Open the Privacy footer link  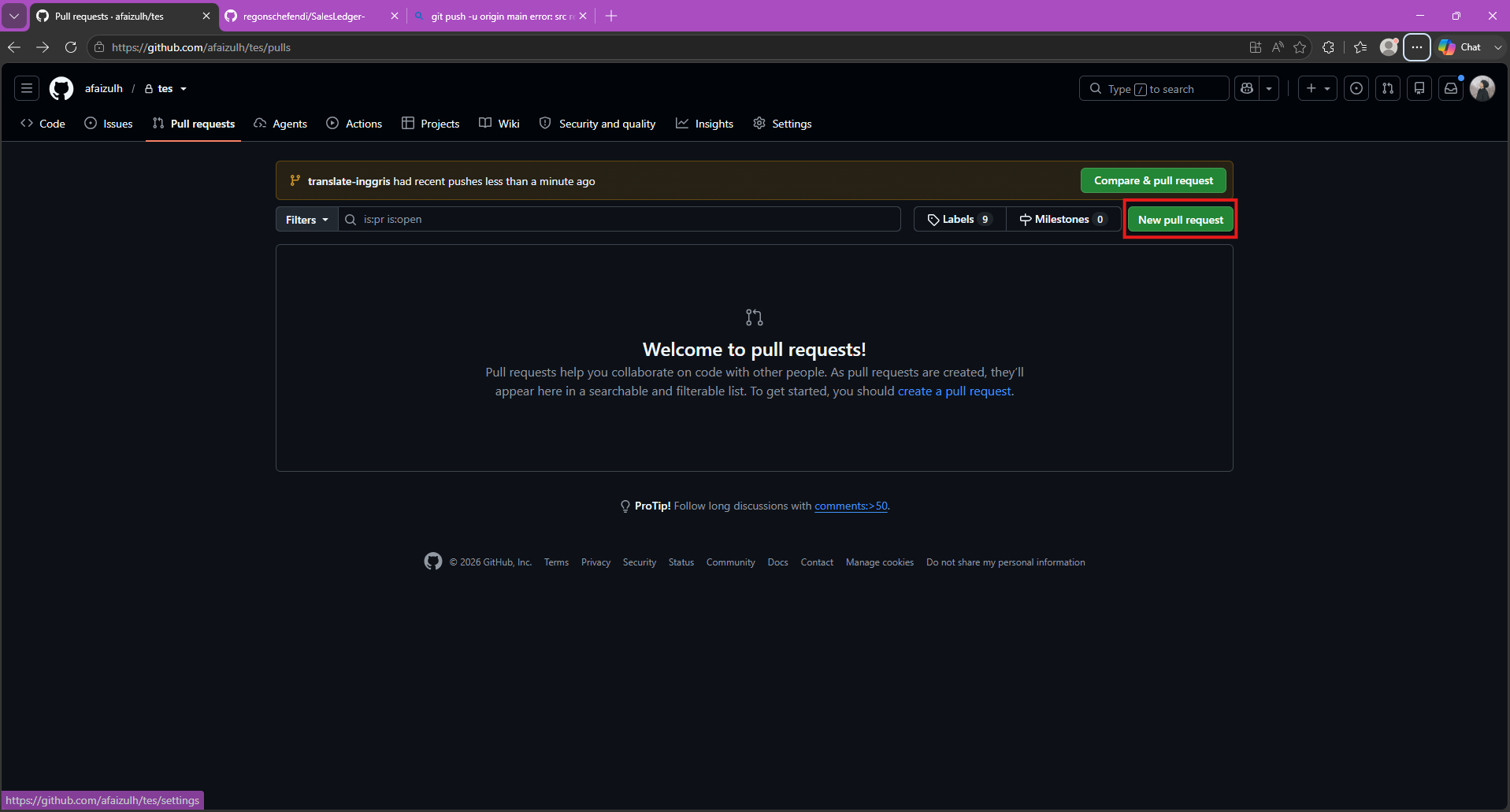595,562
